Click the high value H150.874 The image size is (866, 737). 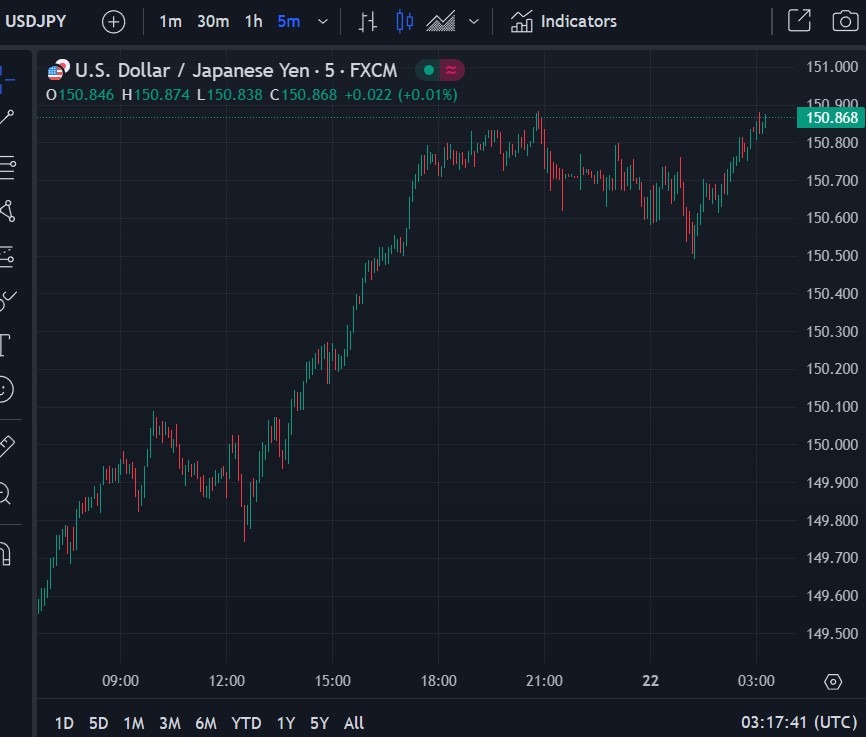click(x=155, y=95)
